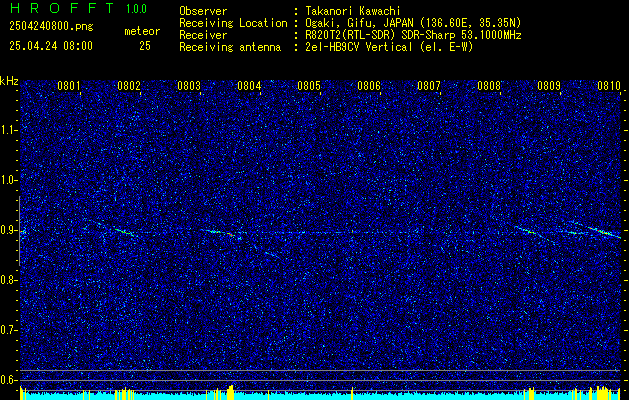
Task: Click the 0810 time marker
Action: tap(609, 86)
